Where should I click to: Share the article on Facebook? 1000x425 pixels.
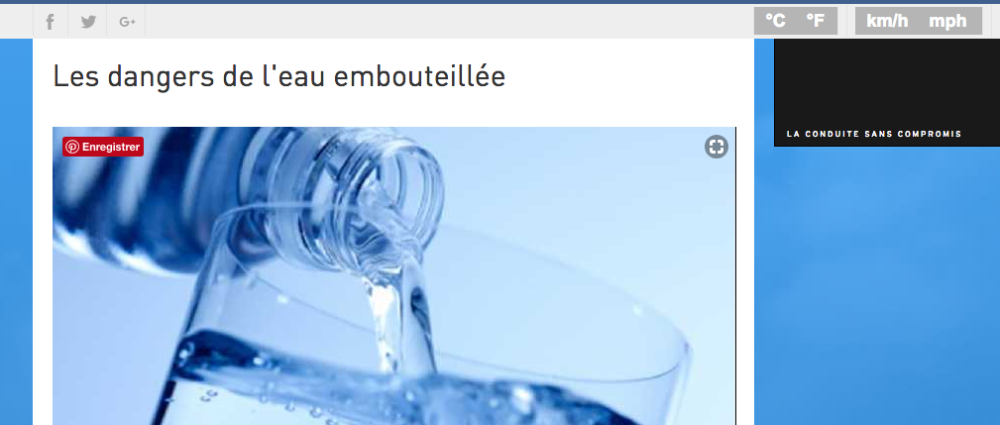(x=50, y=22)
